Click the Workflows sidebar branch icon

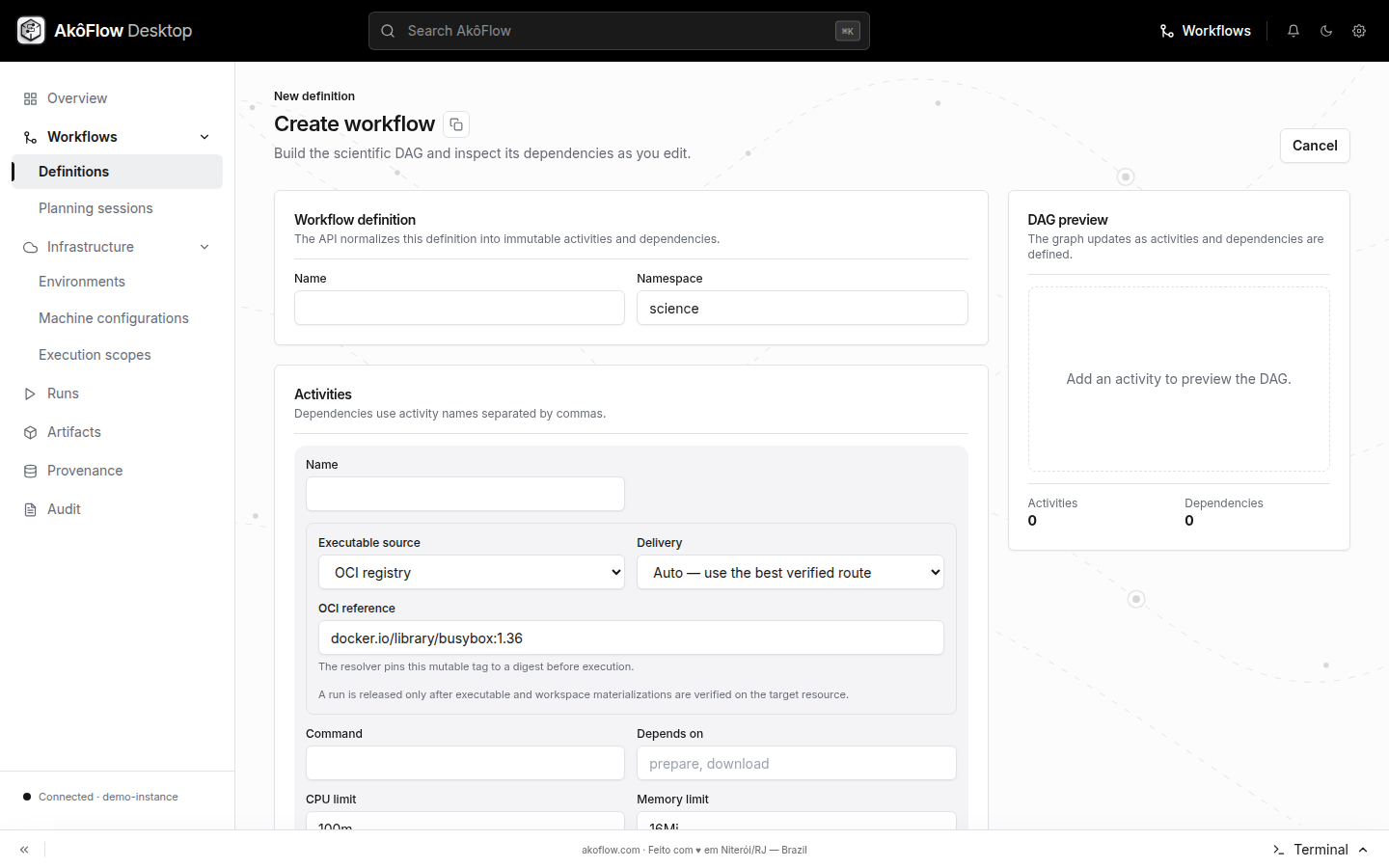(30, 137)
